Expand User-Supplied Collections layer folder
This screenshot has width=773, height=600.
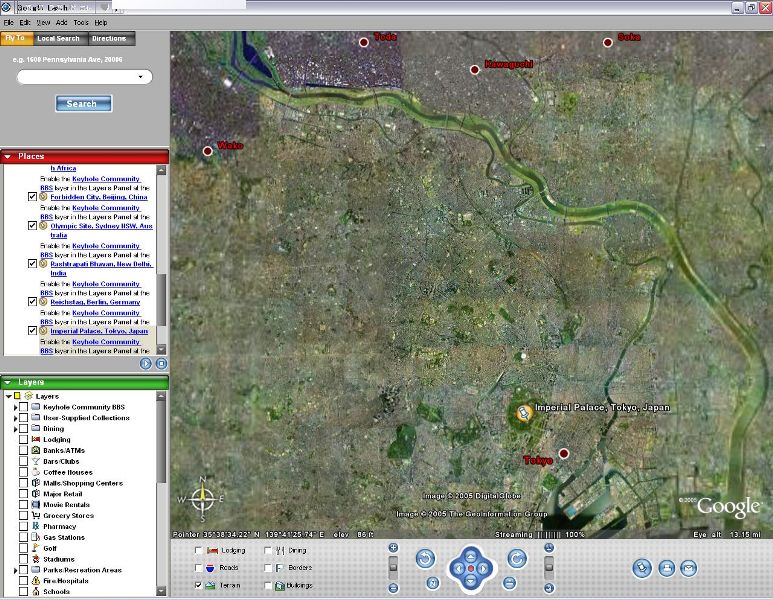(15, 418)
